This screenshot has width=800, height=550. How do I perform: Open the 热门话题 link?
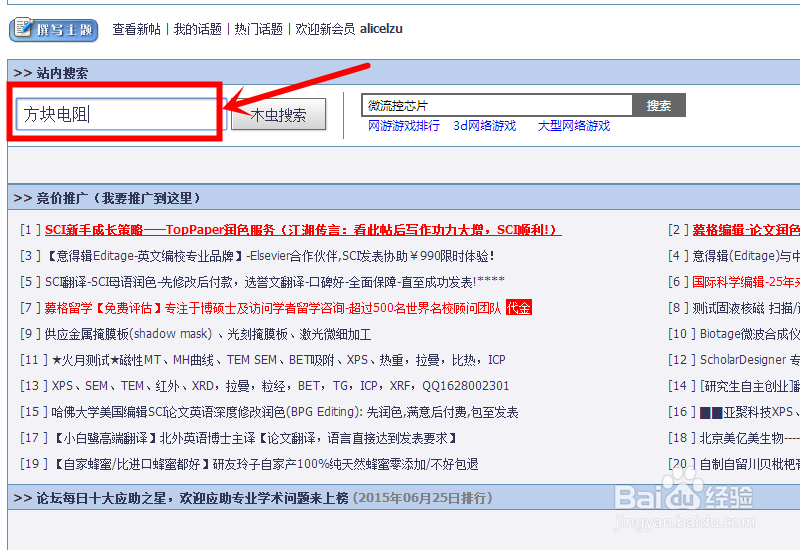coord(258,29)
